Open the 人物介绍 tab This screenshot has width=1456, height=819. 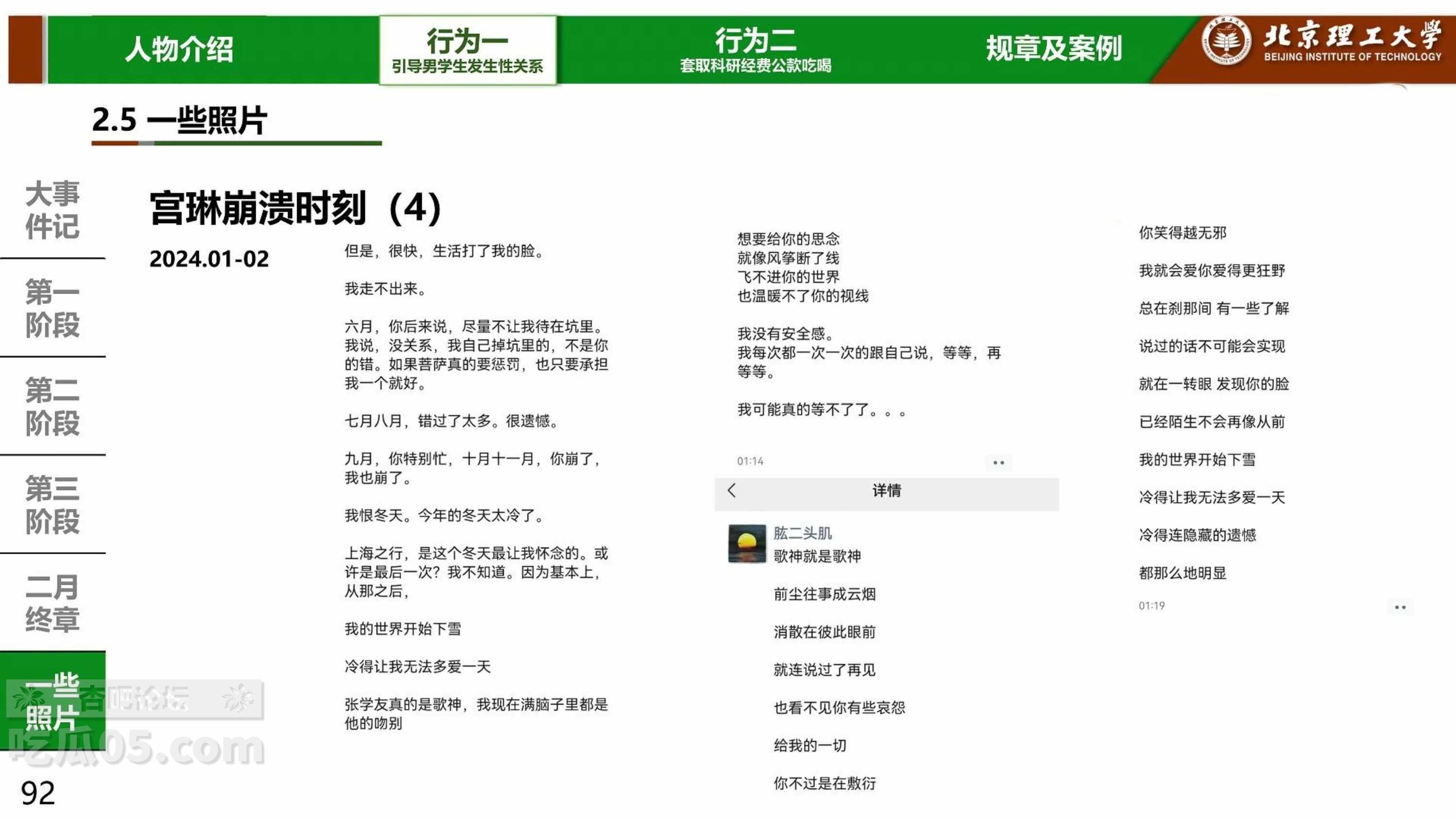[x=179, y=49]
